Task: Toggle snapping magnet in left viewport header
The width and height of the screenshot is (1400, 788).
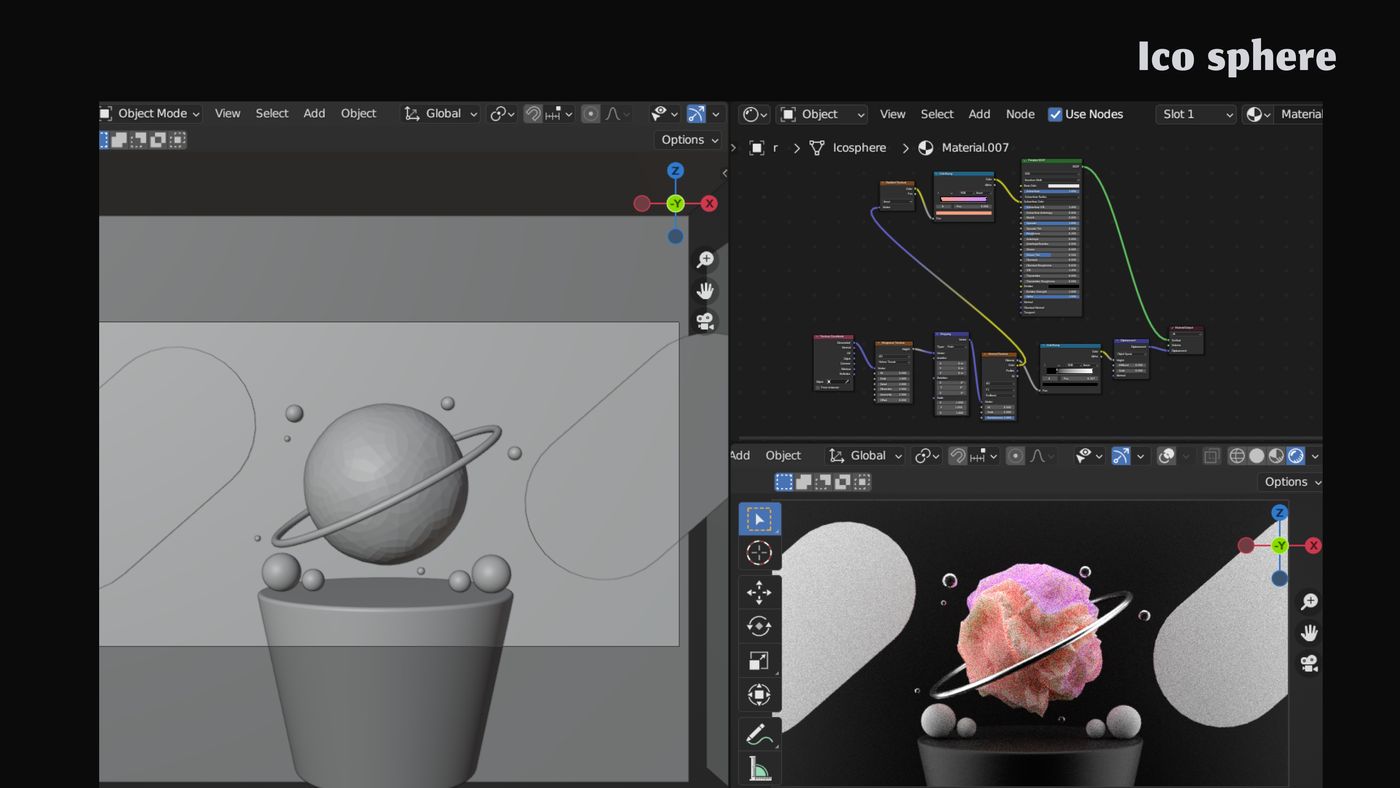Action: pyautogui.click(x=533, y=114)
